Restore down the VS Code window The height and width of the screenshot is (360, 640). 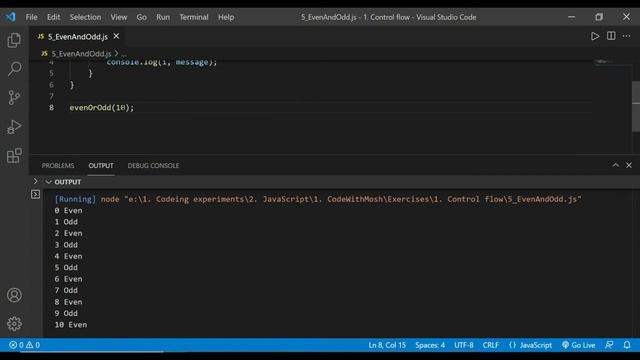599,17
